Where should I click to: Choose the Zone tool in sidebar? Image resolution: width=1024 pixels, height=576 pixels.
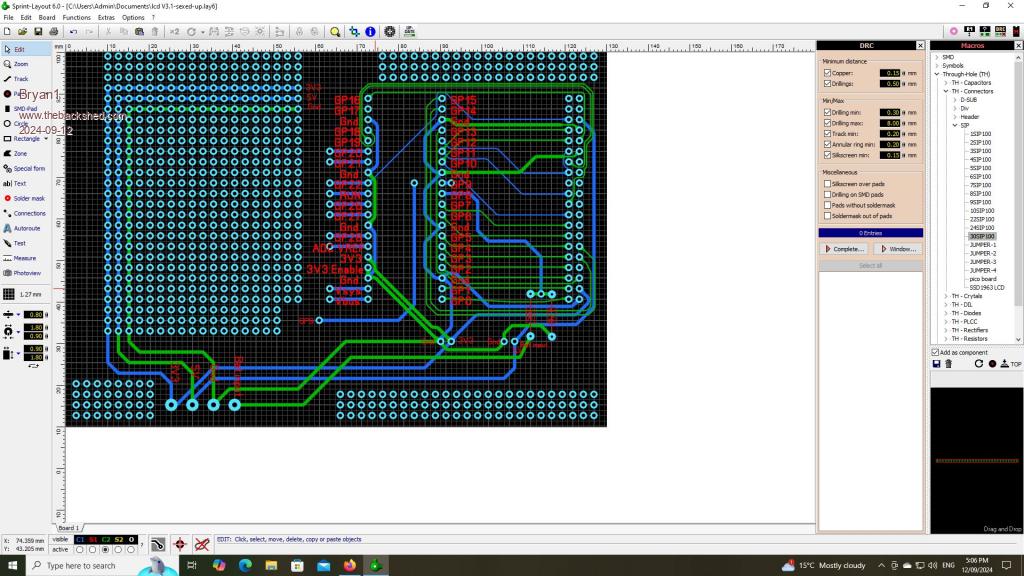(20, 153)
